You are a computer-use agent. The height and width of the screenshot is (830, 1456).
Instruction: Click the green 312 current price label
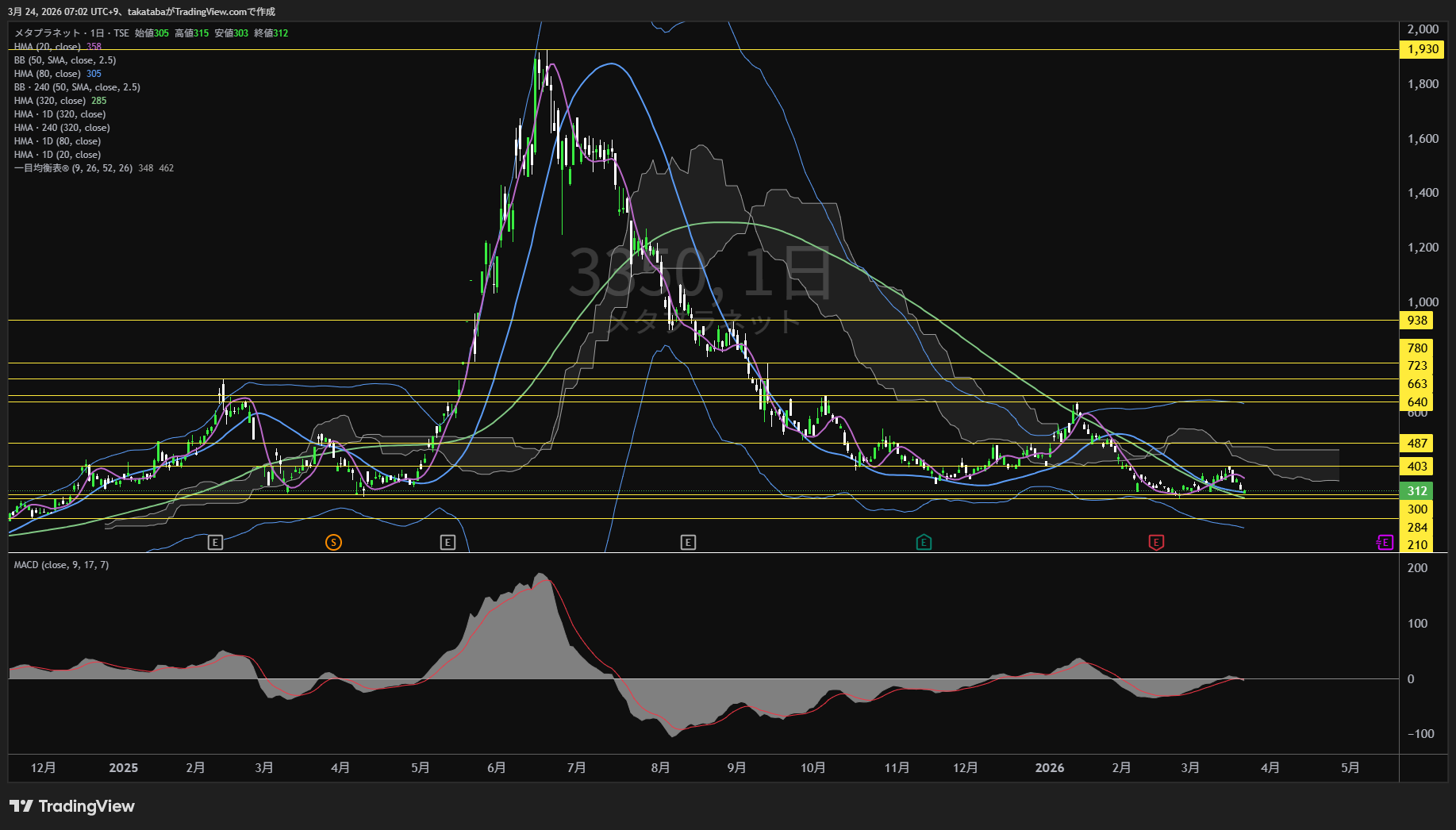click(x=1417, y=491)
